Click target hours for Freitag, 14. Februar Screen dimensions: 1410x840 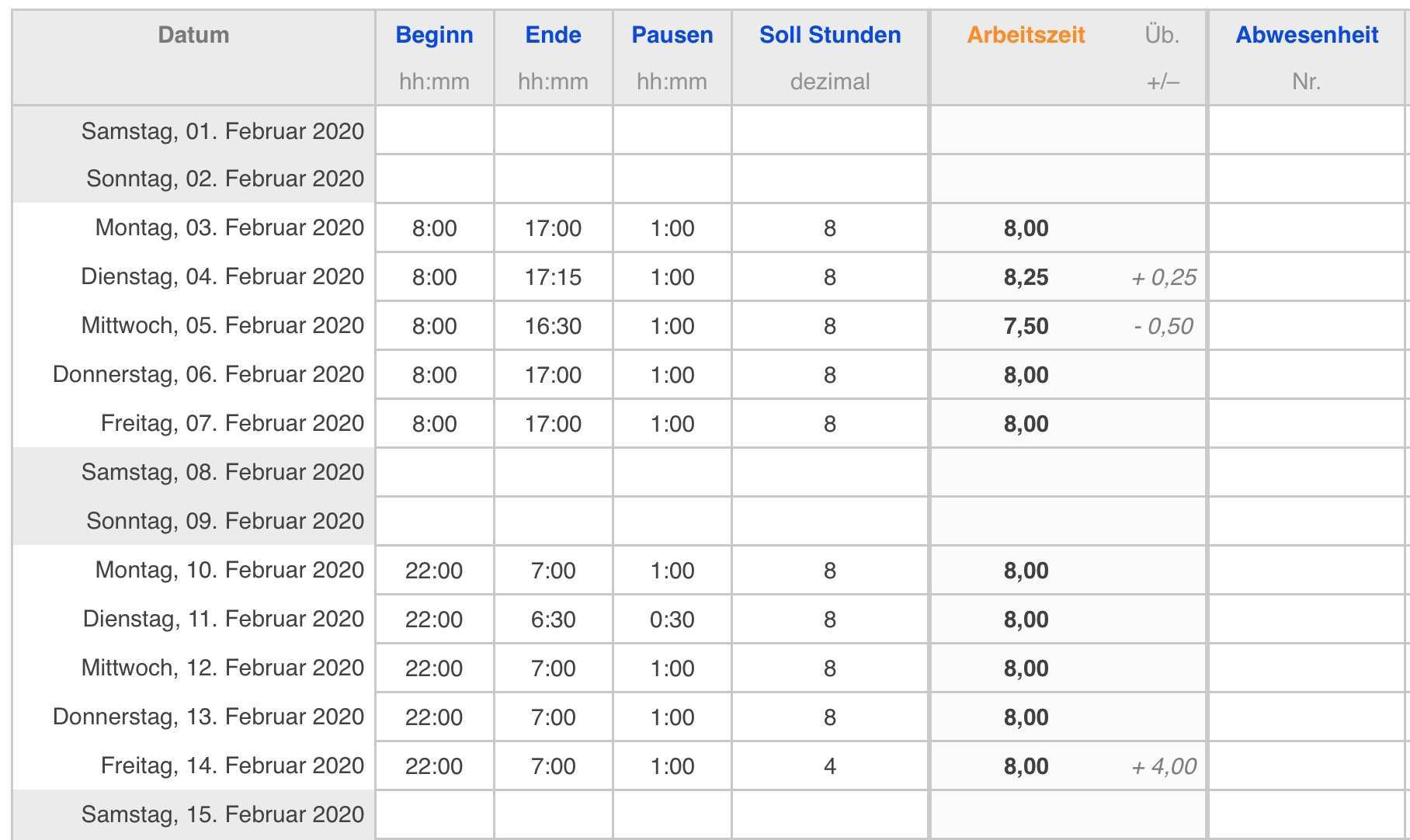pyautogui.click(x=829, y=766)
